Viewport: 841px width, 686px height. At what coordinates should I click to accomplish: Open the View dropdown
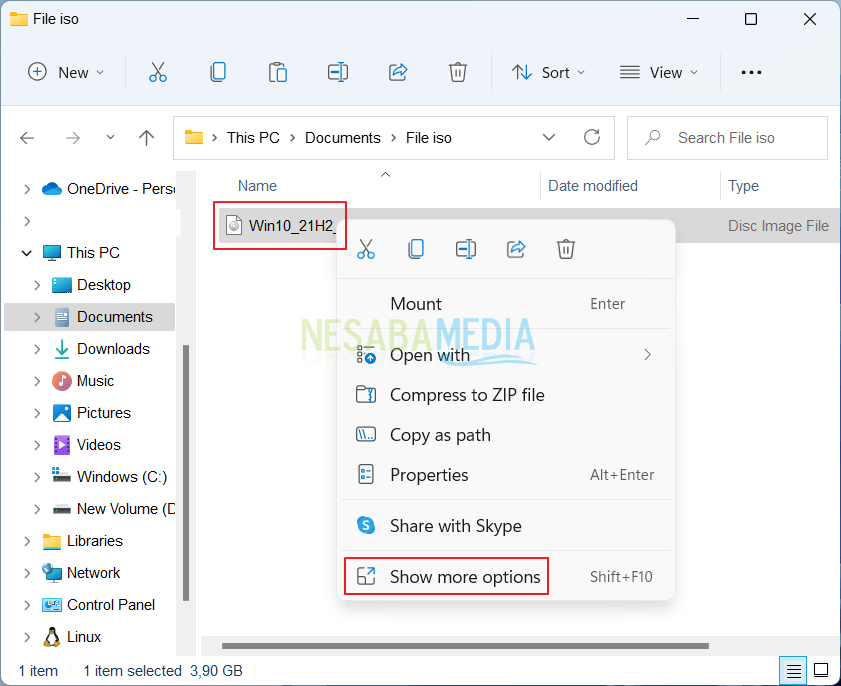(659, 72)
